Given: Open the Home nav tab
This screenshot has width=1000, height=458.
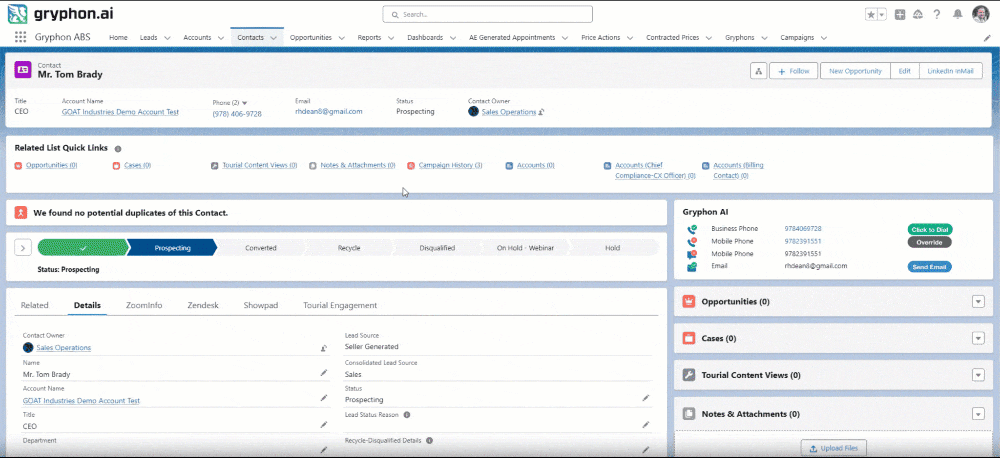Looking at the screenshot, I should (x=118, y=38).
